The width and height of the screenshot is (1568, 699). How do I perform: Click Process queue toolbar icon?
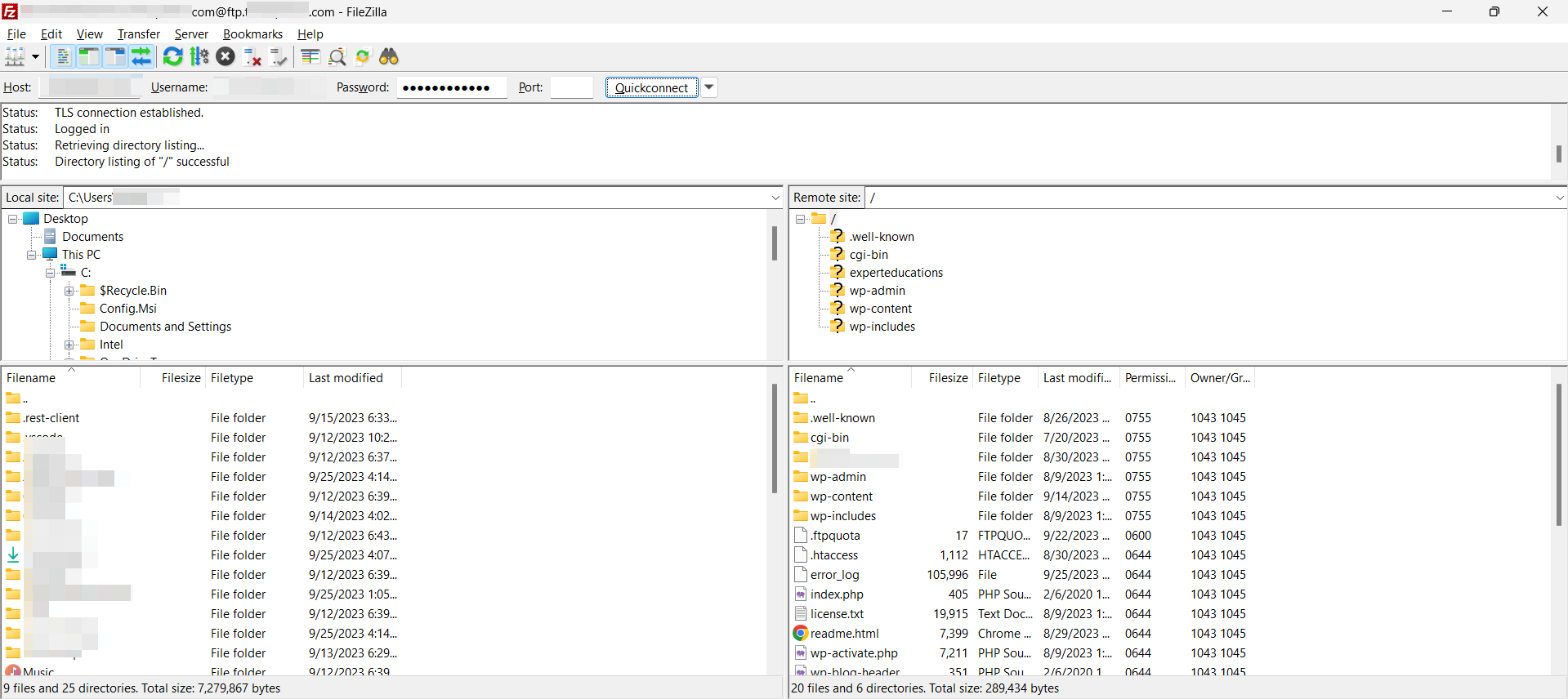(199, 56)
